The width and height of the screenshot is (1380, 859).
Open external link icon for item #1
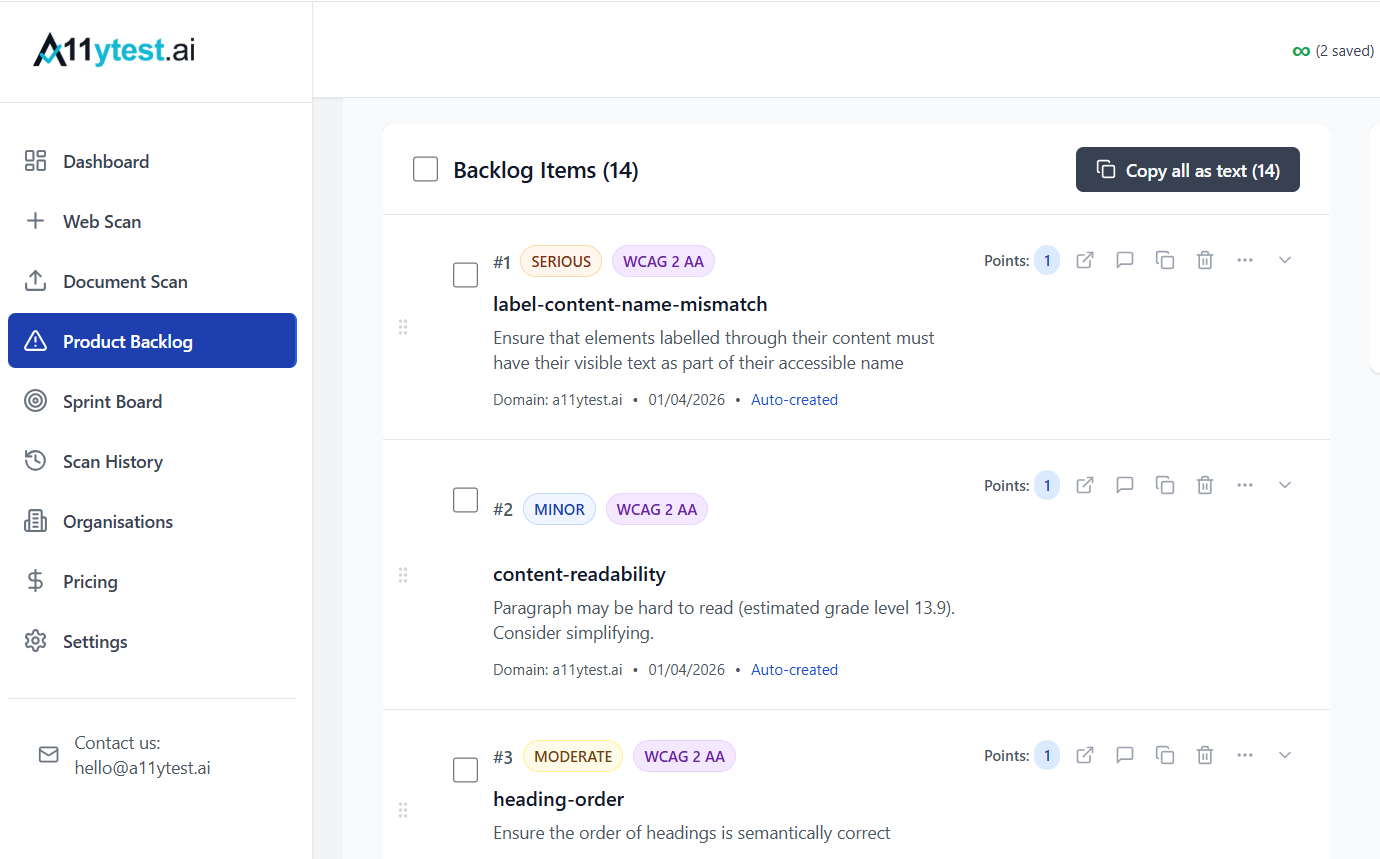click(x=1085, y=260)
